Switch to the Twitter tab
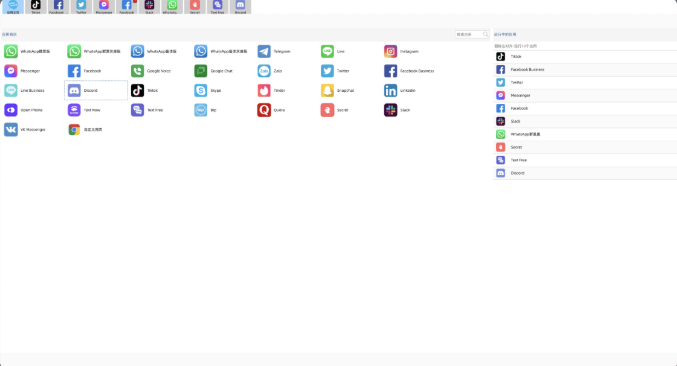This screenshot has height=366, width=677. pos(81,7)
